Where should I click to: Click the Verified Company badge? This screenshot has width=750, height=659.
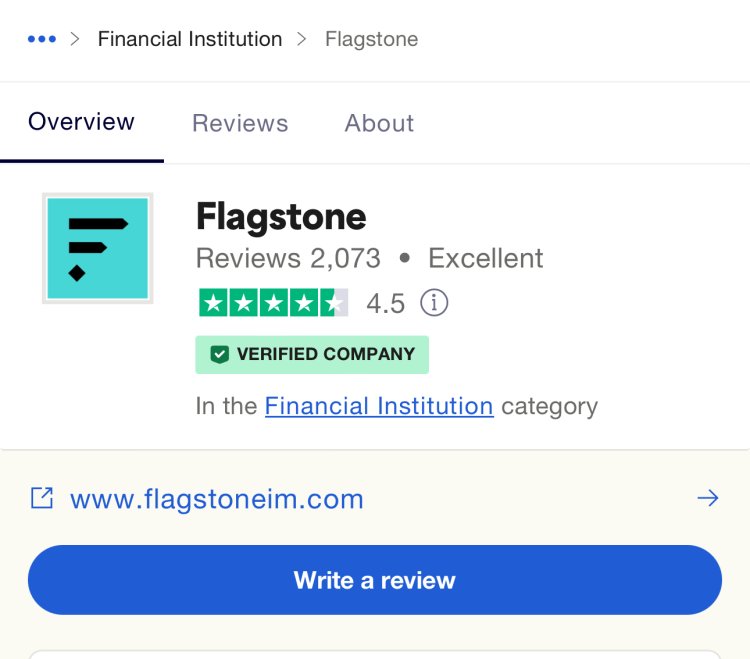(312, 354)
